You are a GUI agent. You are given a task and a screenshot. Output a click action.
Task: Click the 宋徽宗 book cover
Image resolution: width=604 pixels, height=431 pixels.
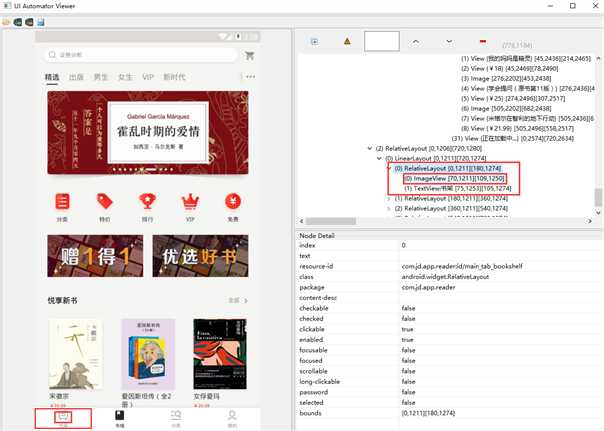(x=76, y=354)
